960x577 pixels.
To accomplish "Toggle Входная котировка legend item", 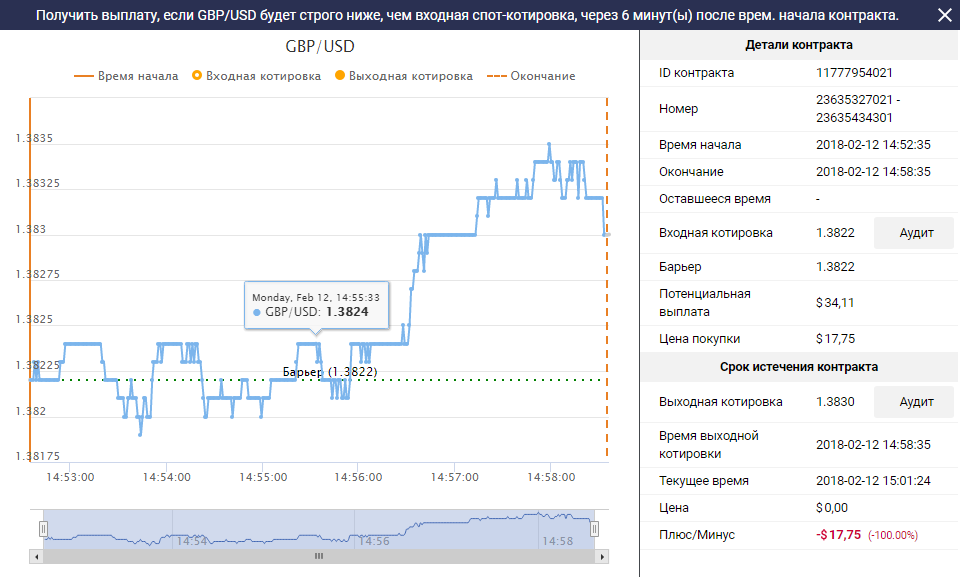I will (256, 76).
